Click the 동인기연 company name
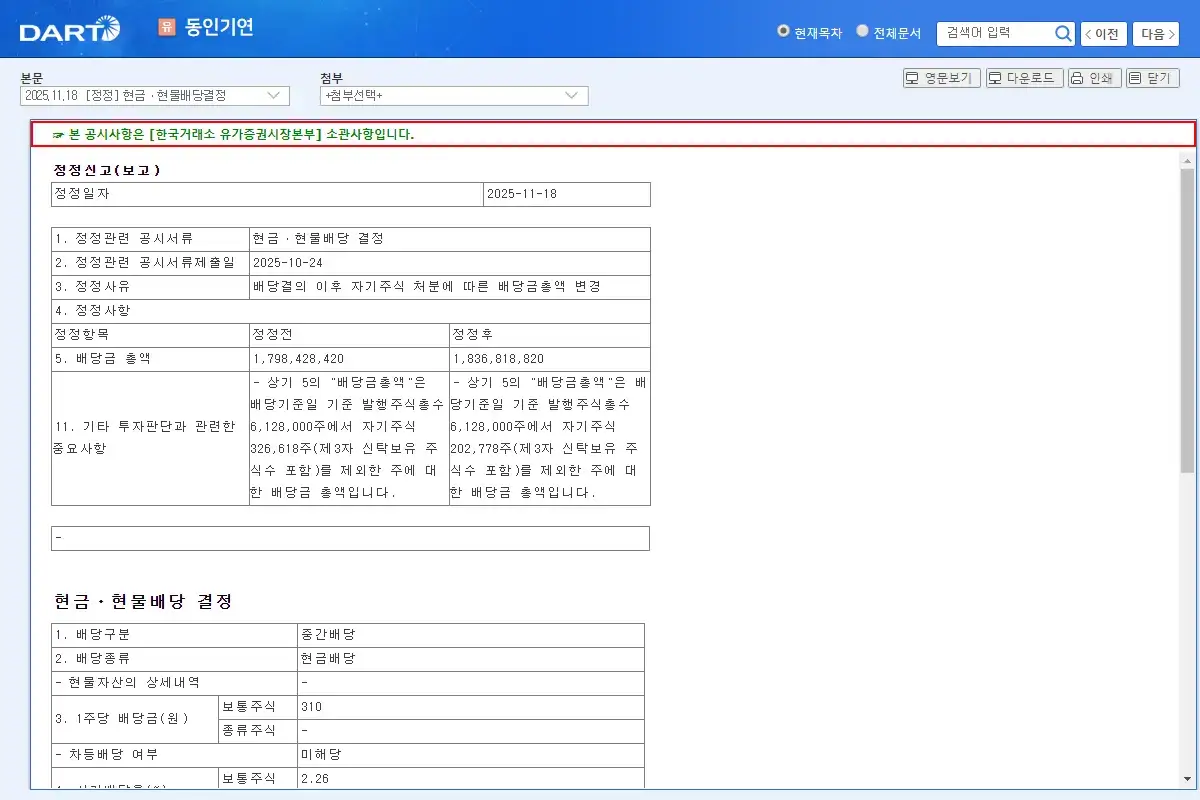Viewport: 1200px width, 800px height. 219,27
